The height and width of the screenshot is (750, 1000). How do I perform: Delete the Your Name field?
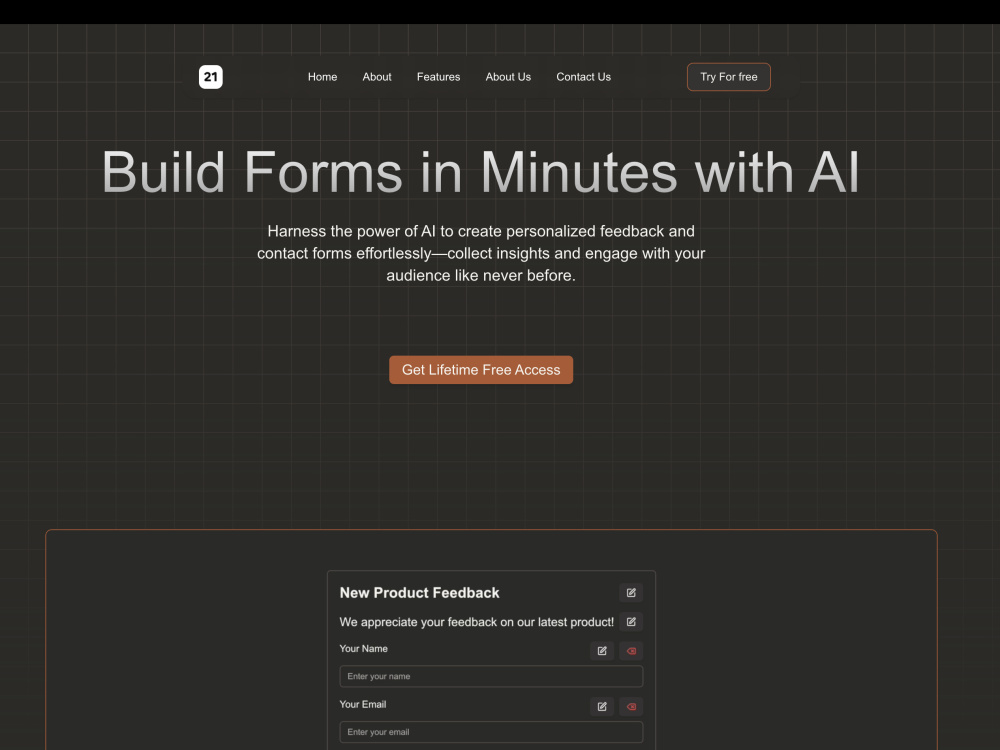coord(631,651)
